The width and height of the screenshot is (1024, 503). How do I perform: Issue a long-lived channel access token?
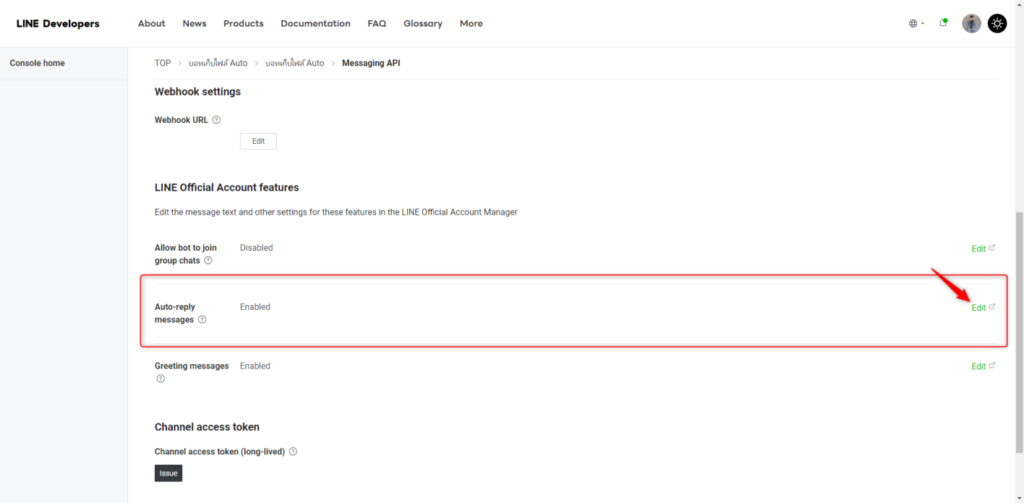coord(168,473)
